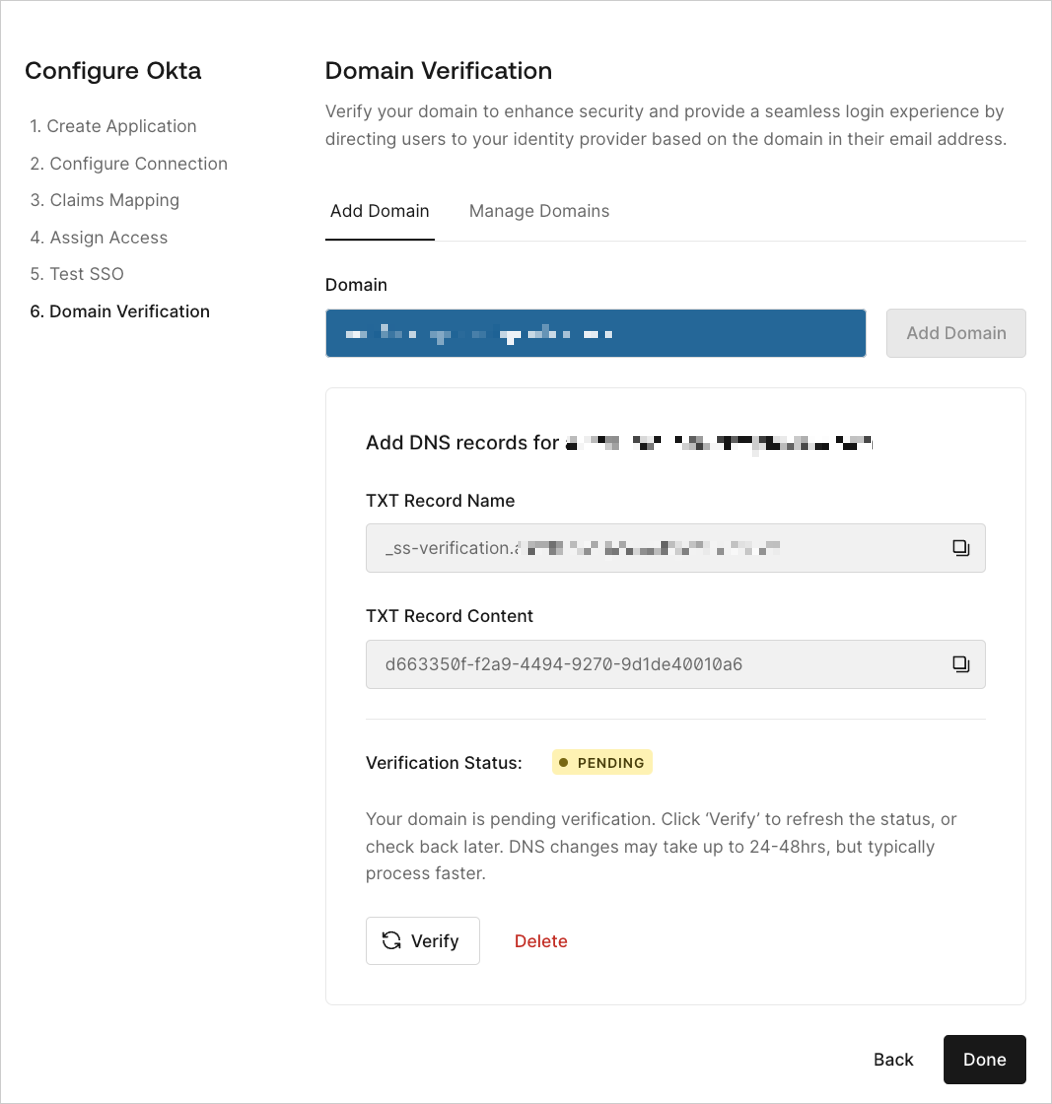Select the Add Domain tab
The height and width of the screenshot is (1104, 1052).
click(380, 211)
